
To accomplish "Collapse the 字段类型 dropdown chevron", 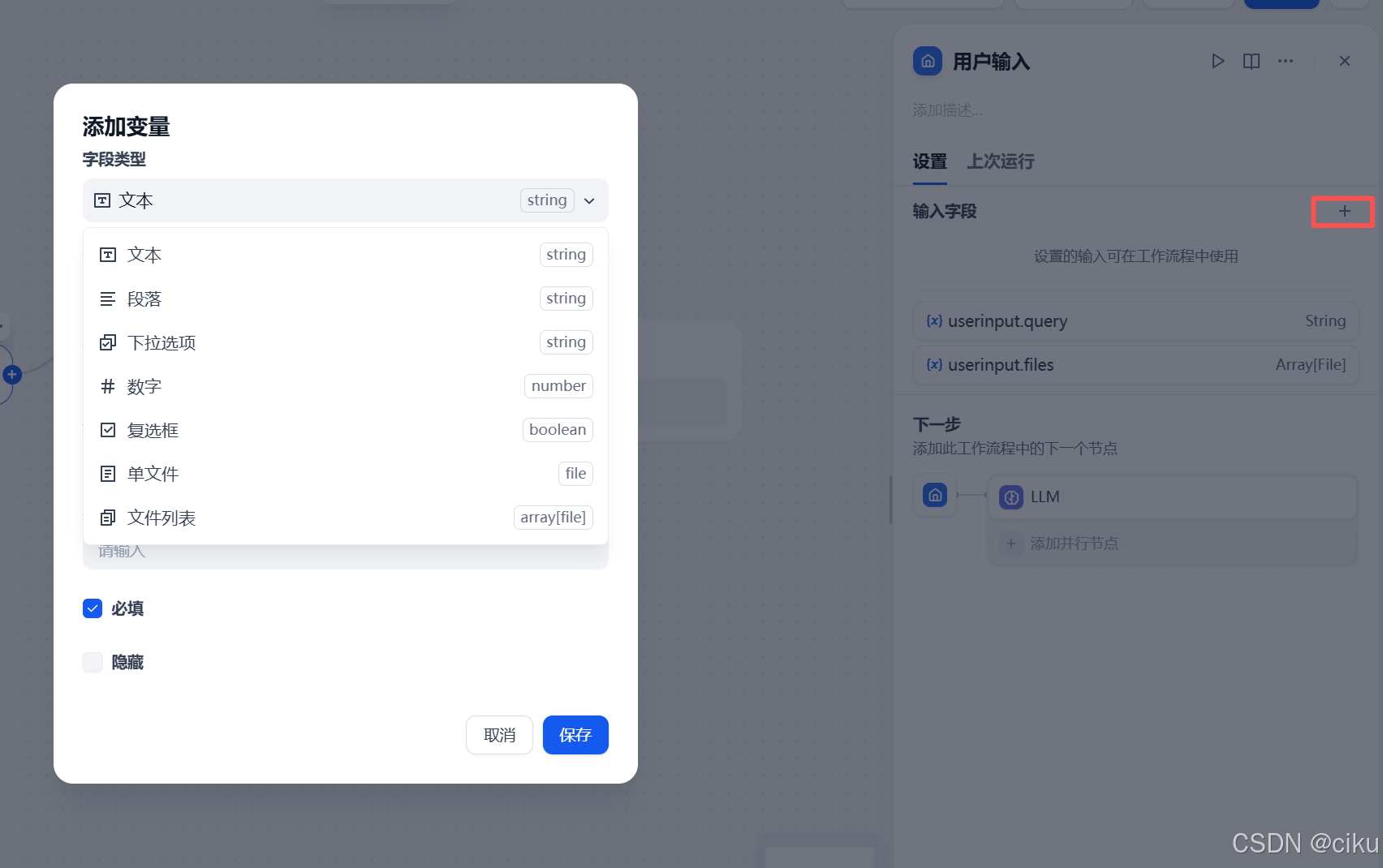I will pos(589,201).
